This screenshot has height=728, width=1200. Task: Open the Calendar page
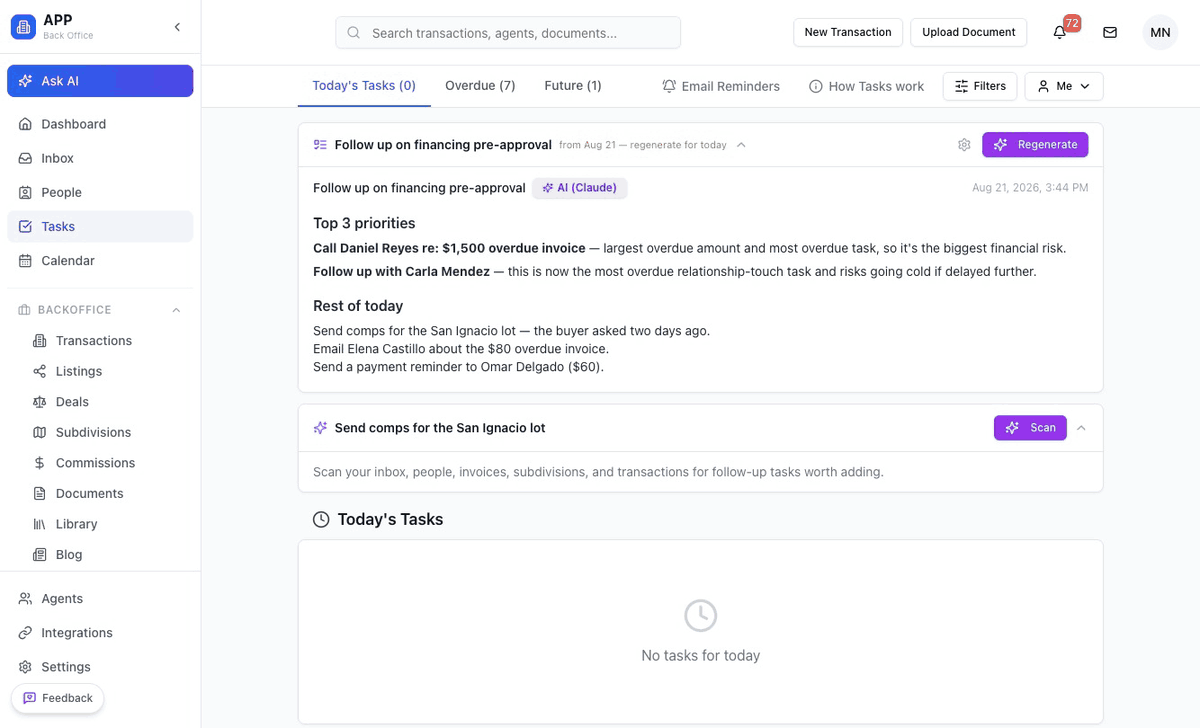[x=100, y=260]
